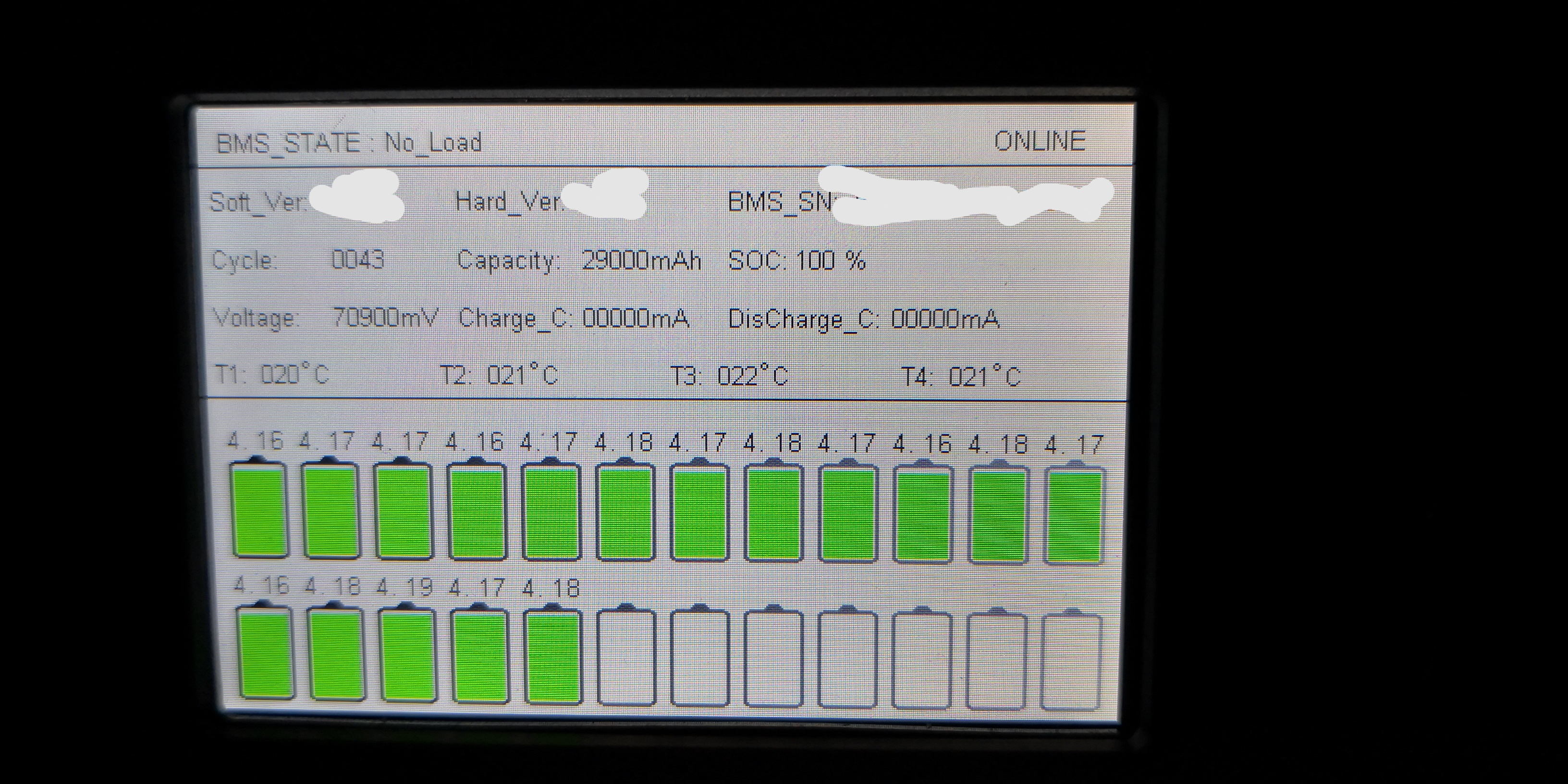Tap the last top-row battery cell icon
The image size is (1568, 784).
click(x=1074, y=516)
